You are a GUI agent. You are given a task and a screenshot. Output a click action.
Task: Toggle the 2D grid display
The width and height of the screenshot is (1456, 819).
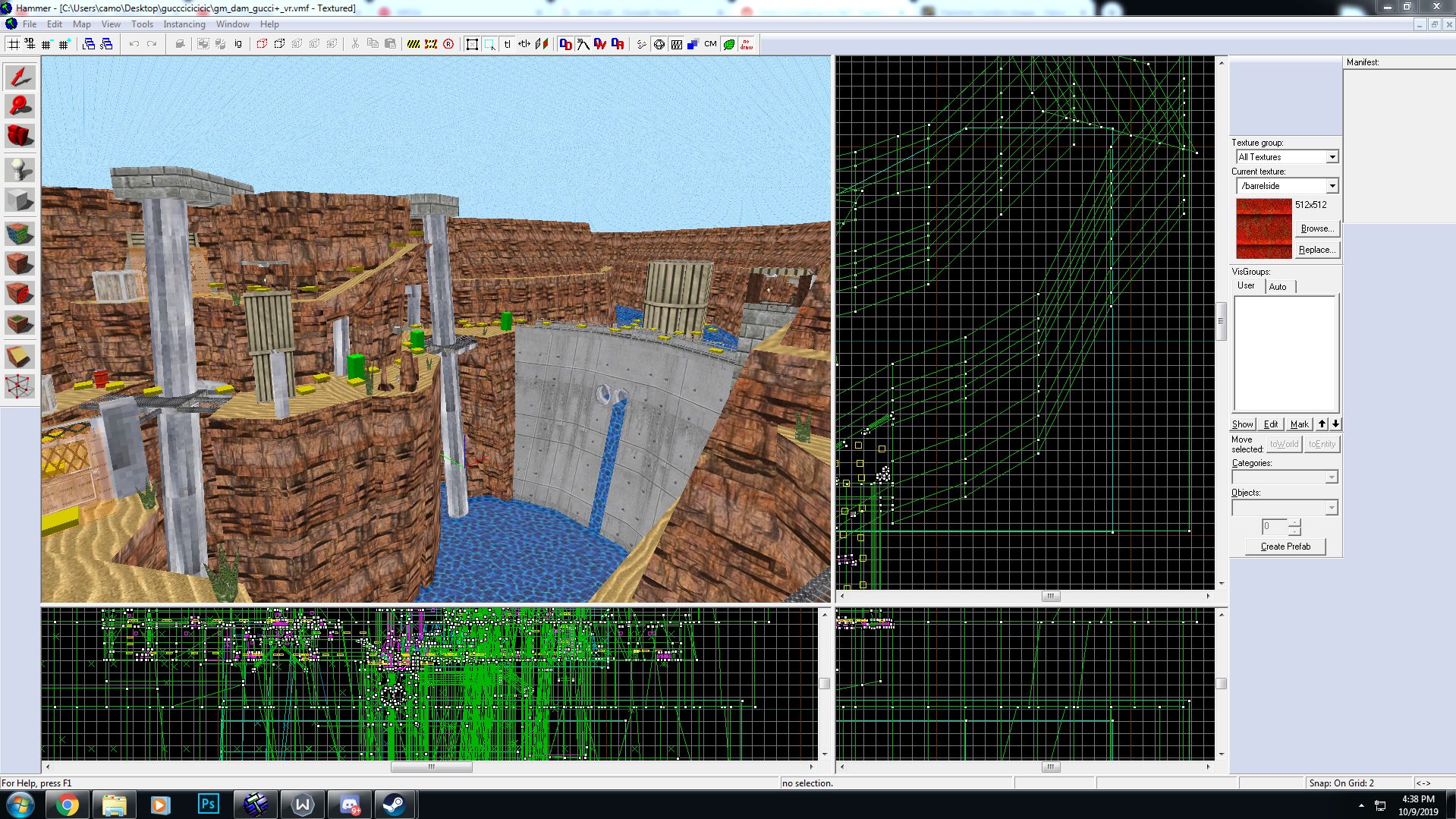point(14,44)
